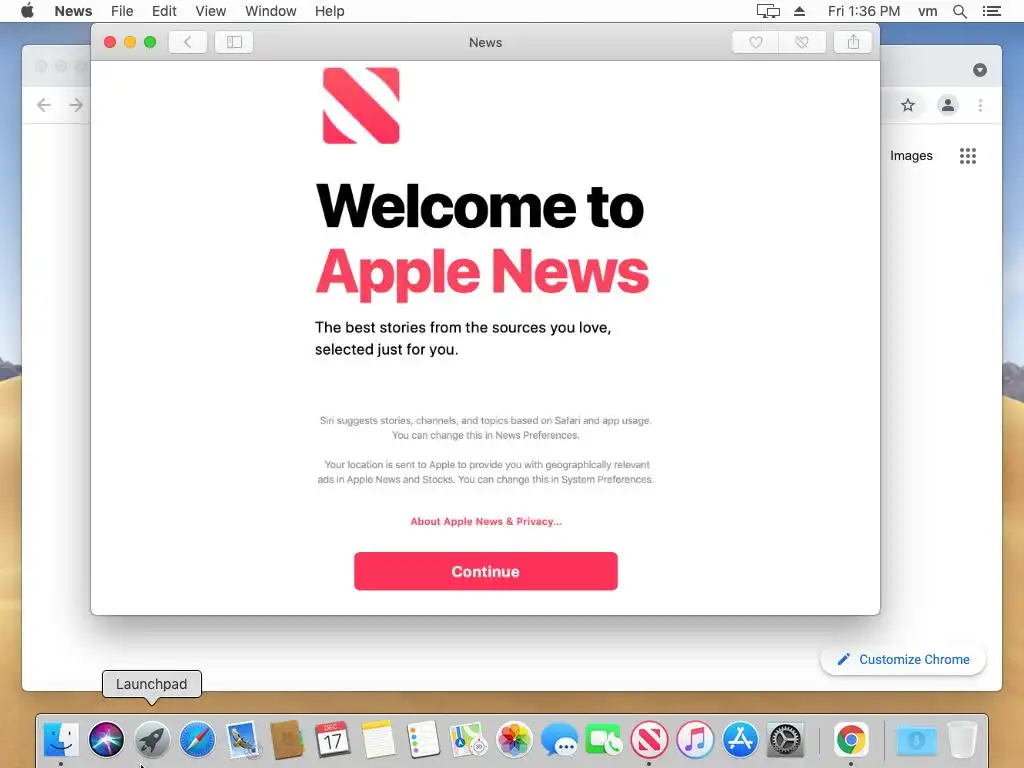Screen dimensions: 1024x768
Task: Click the screen mirroring icon in the menu bar
Action: (x=768, y=11)
